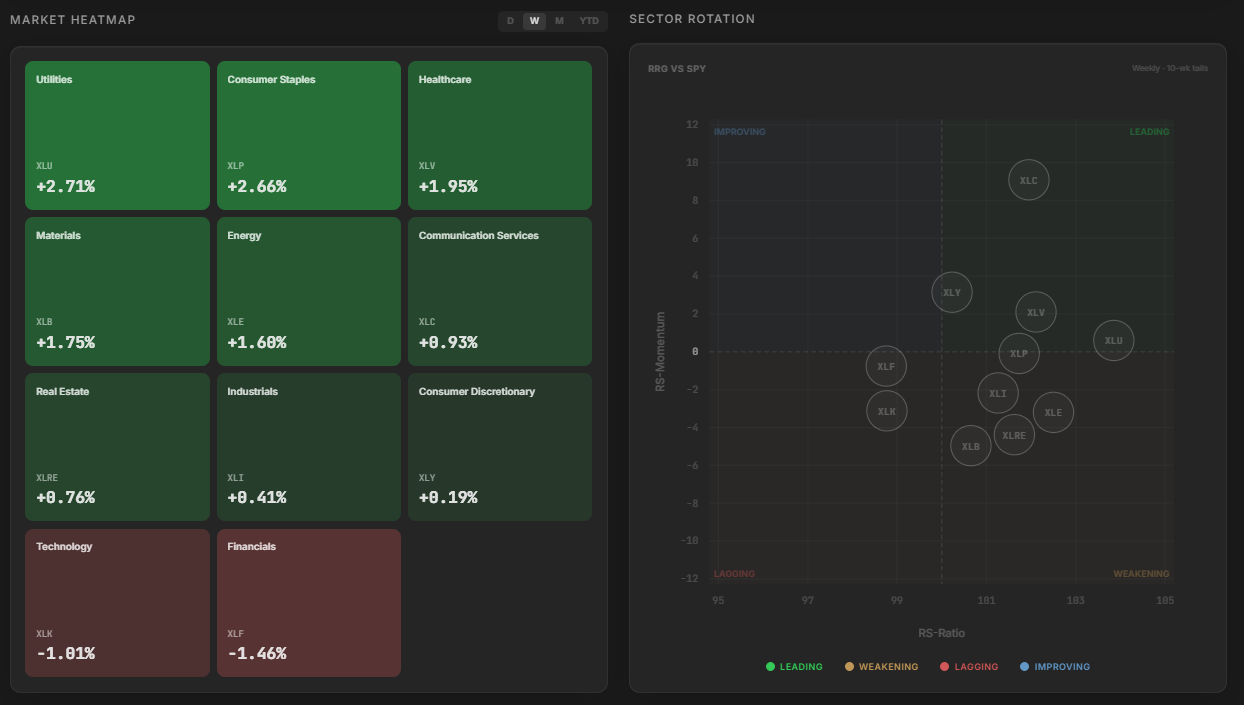Toggle the WEAKENING legend entry

point(881,667)
